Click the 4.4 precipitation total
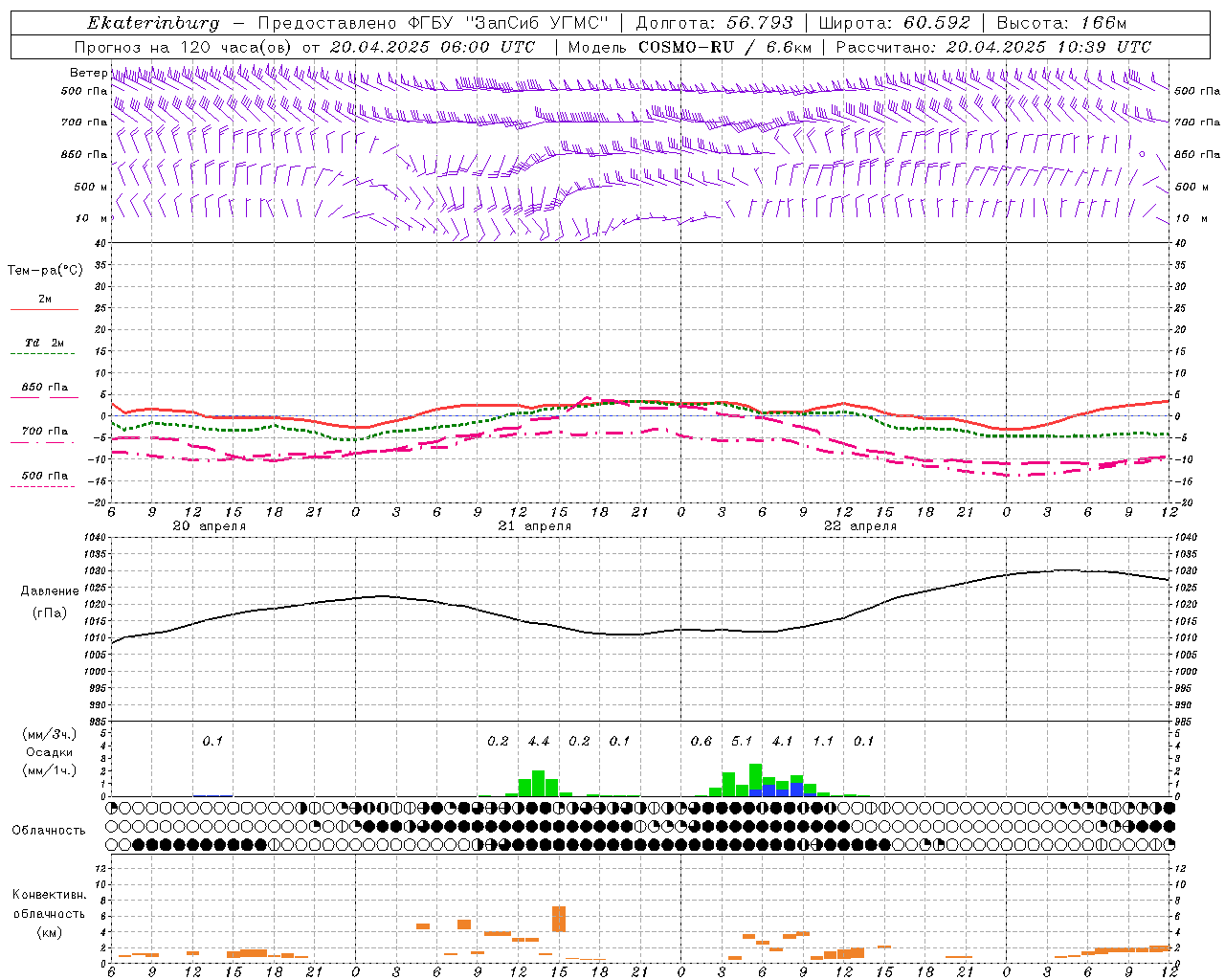 coord(539,741)
